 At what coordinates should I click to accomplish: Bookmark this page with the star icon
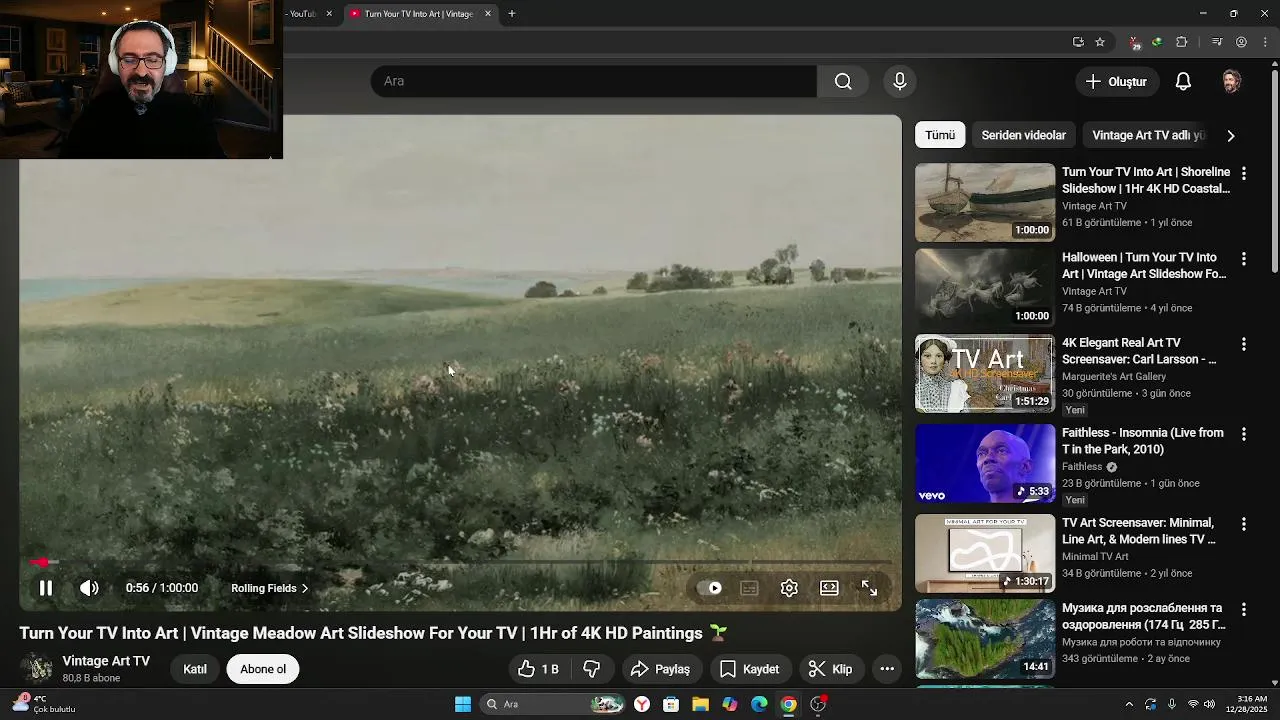coord(1100,42)
